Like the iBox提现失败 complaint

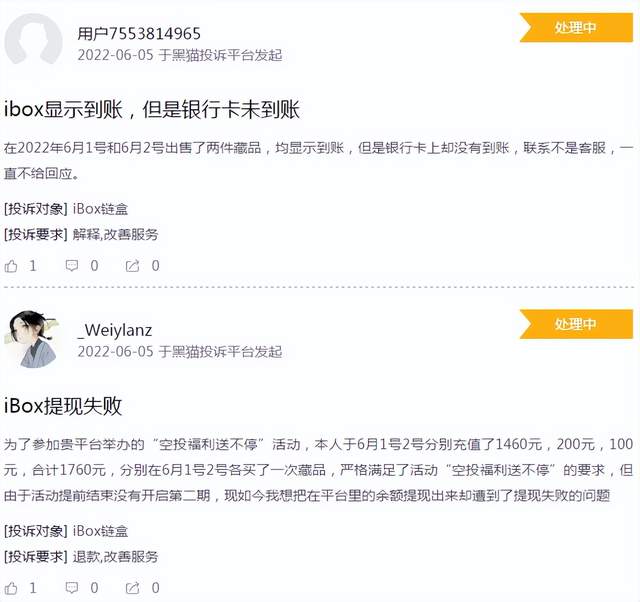point(11,588)
